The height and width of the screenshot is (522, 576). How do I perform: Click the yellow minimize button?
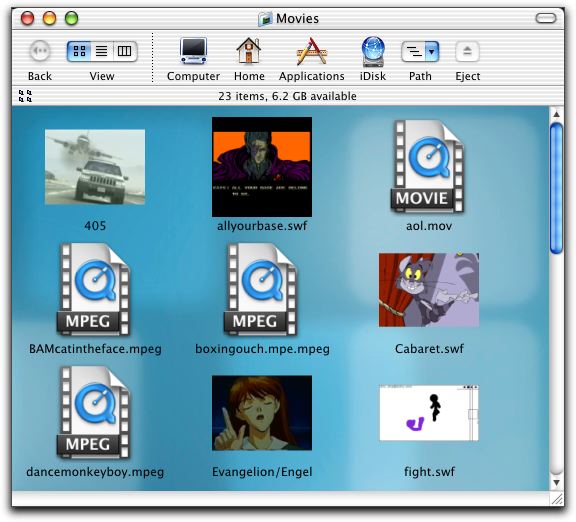click(50, 18)
